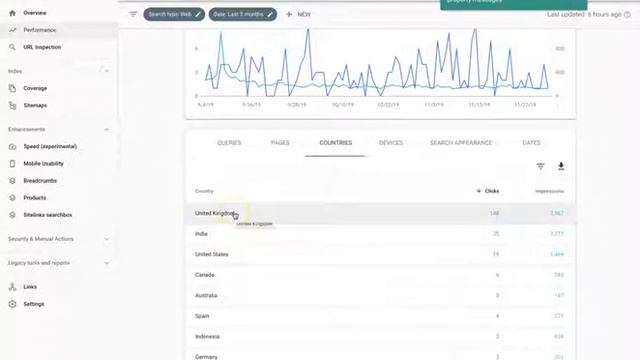Select the United States row
The width and height of the screenshot is (640, 360).
pyautogui.click(x=381, y=254)
